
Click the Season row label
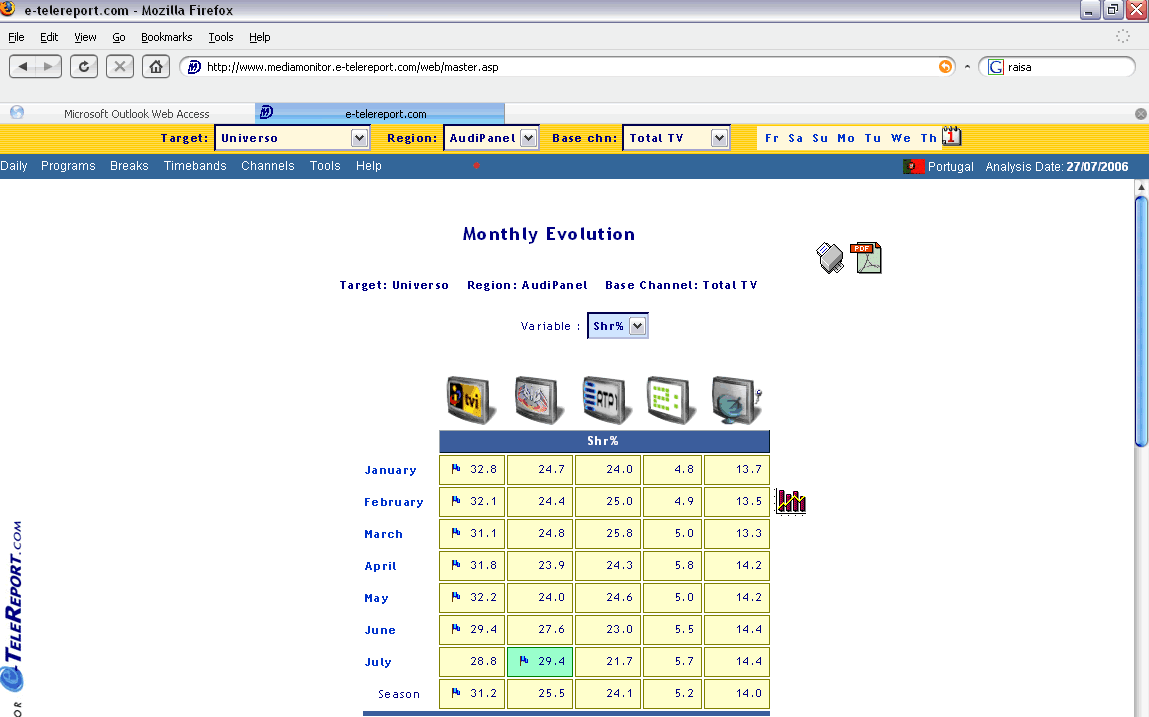399,694
